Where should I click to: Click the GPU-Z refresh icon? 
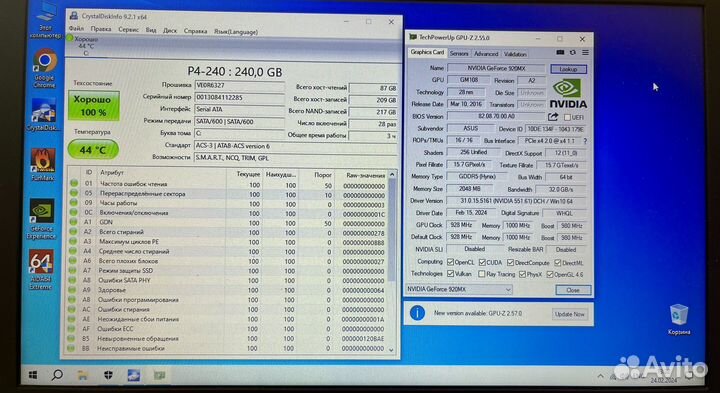coord(573,53)
